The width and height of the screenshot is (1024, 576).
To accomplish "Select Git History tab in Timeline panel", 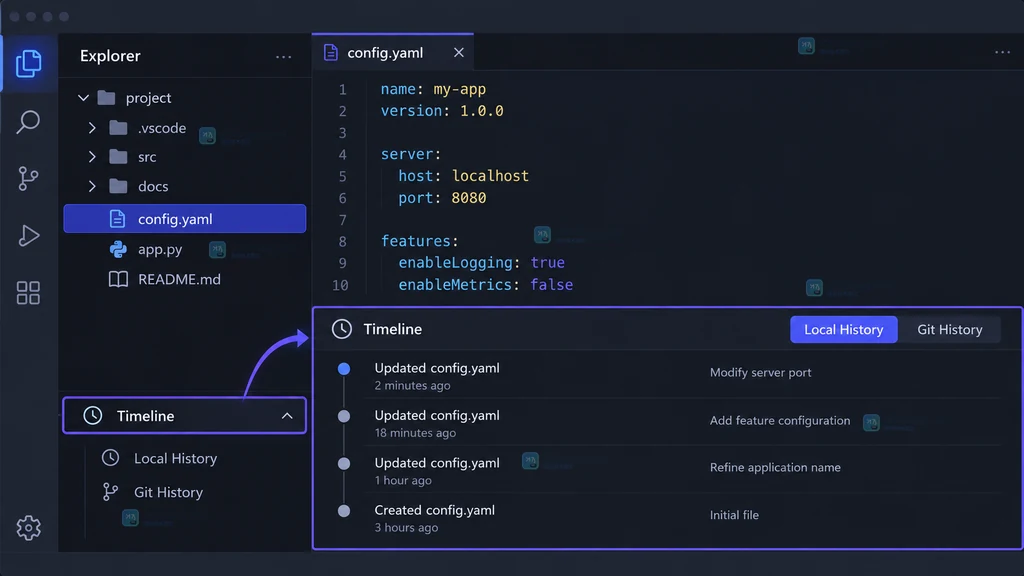I will (950, 329).
